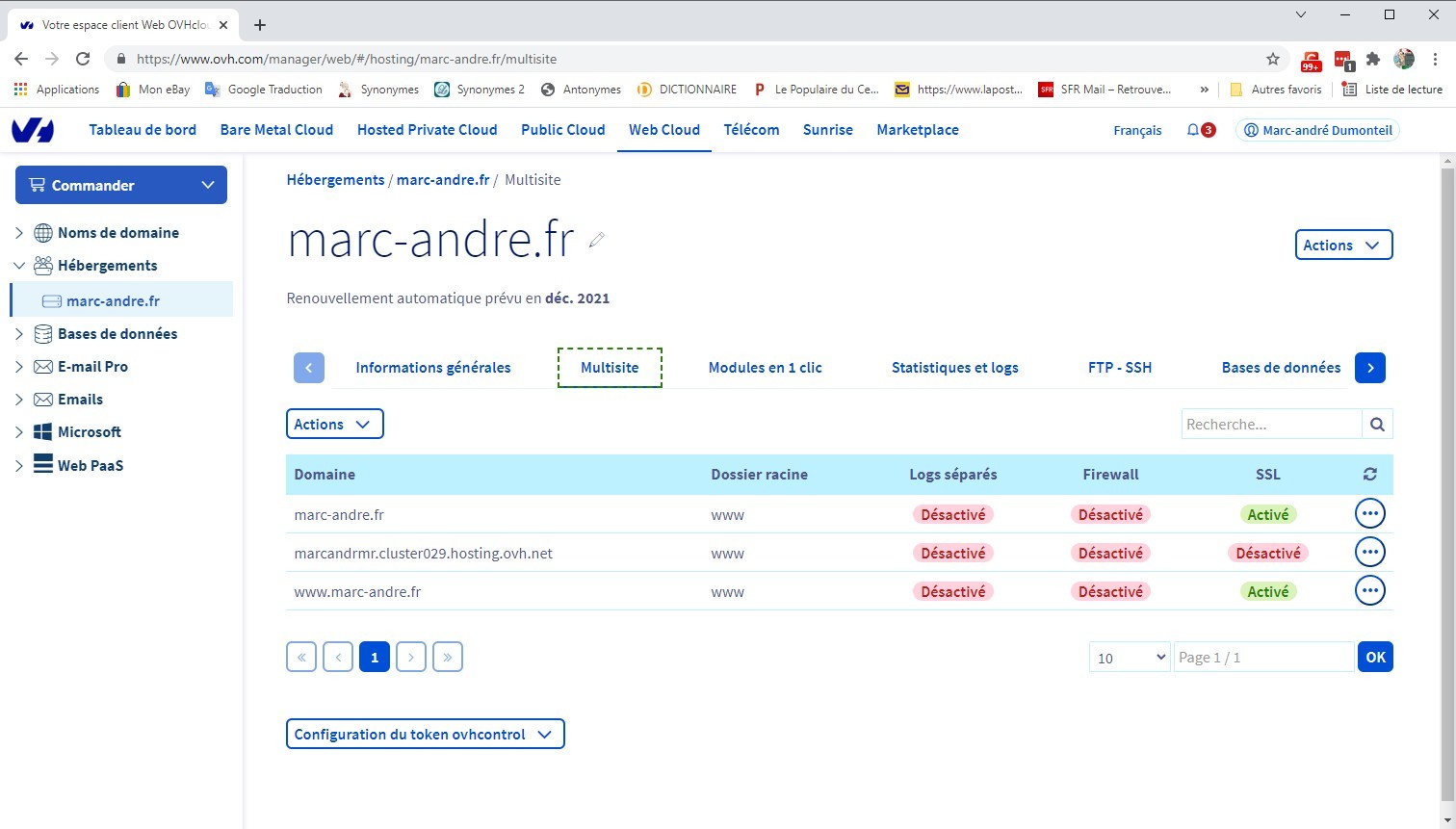Bookmark this page with the star icon
This screenshot has height=829, width=1456.
coord(1272,59)
